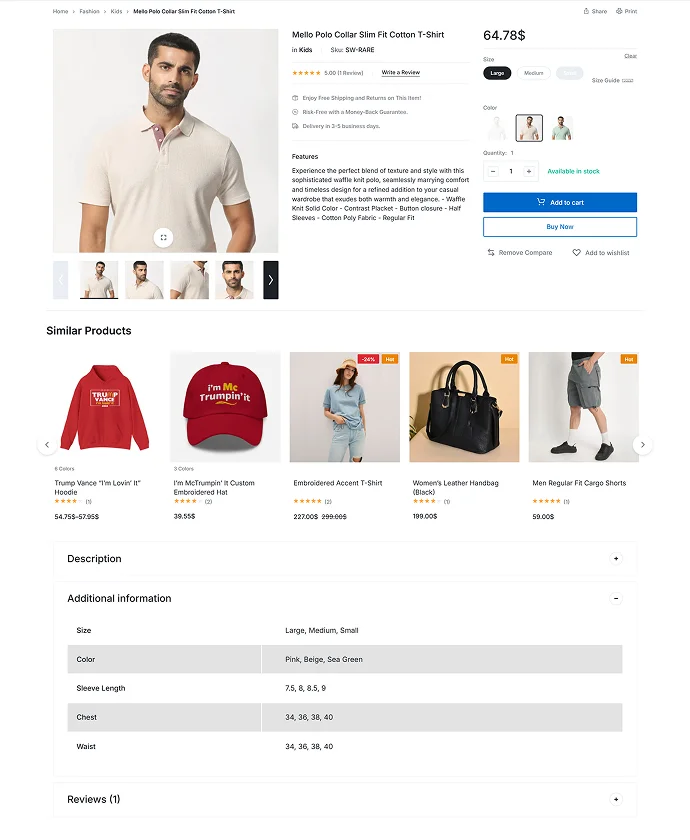Click the Add to wishlist heart icon
The image size is (690, 840).
pos(576,252)
